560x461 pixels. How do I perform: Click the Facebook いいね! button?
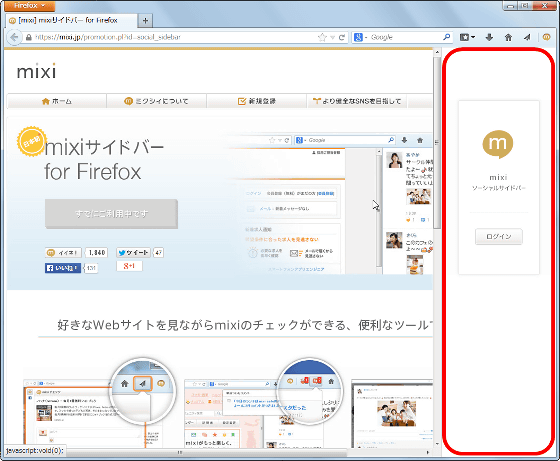point(63,268)
